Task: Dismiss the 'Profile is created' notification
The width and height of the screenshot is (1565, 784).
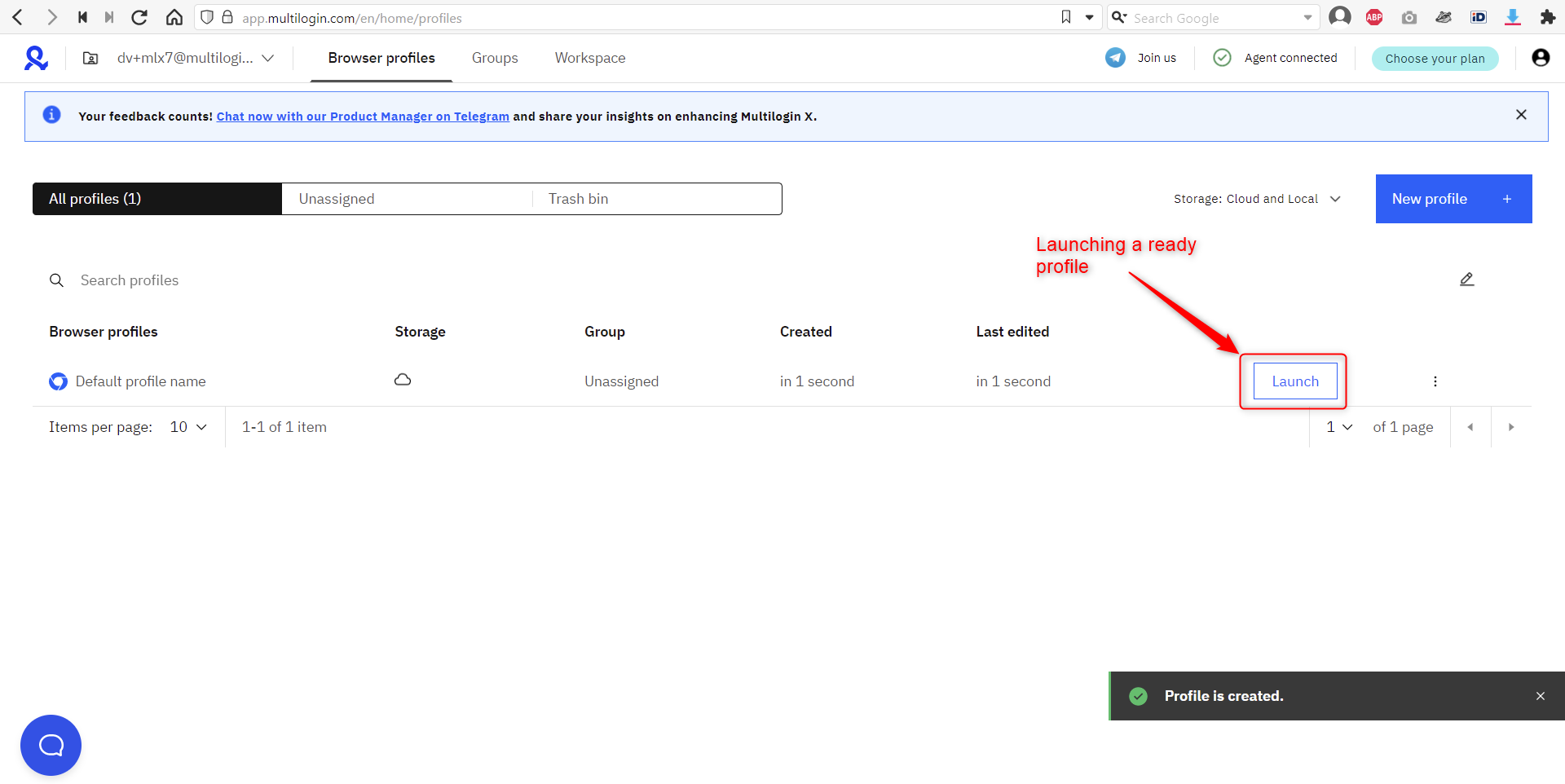Action: [1541, 696]
